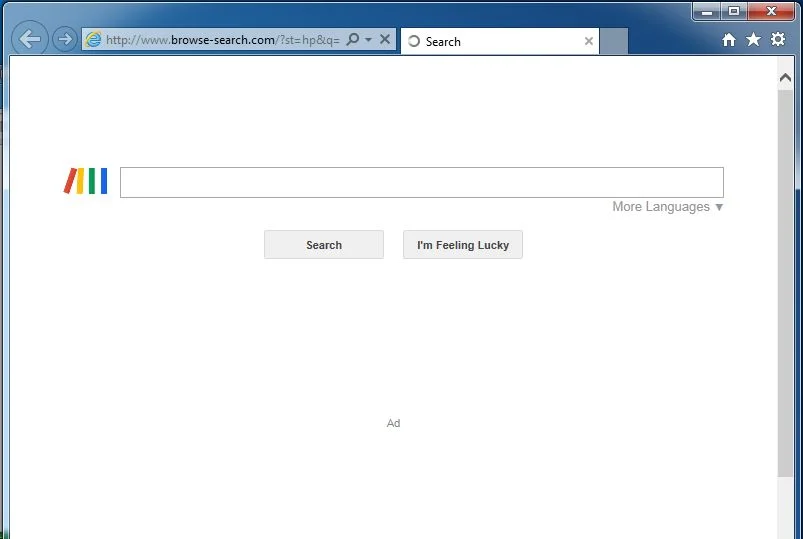Click the magnifier search icon in address bar
The image size is (803, 539).
pos(353,39)
